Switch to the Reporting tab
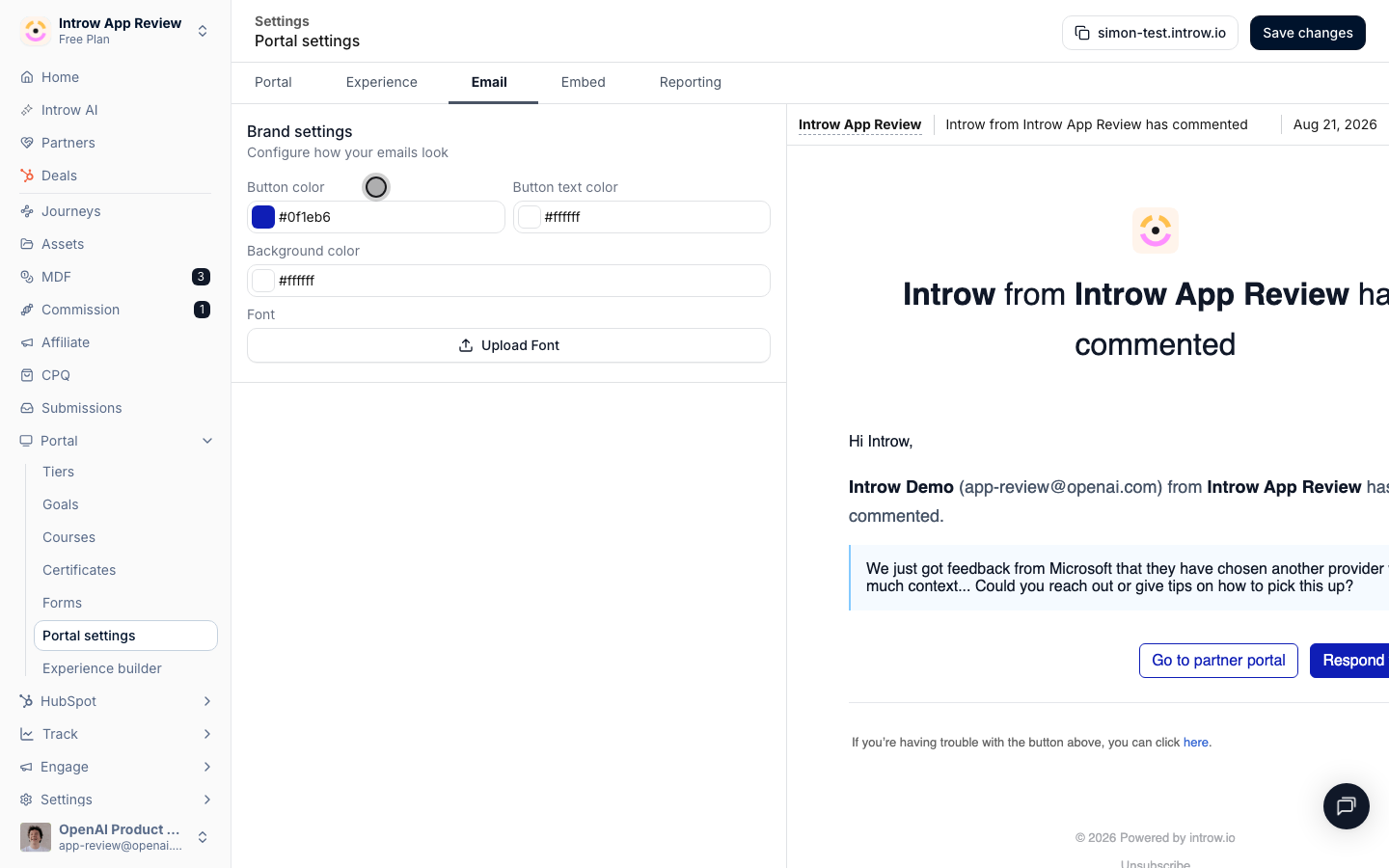 click(x=691, y=82)
